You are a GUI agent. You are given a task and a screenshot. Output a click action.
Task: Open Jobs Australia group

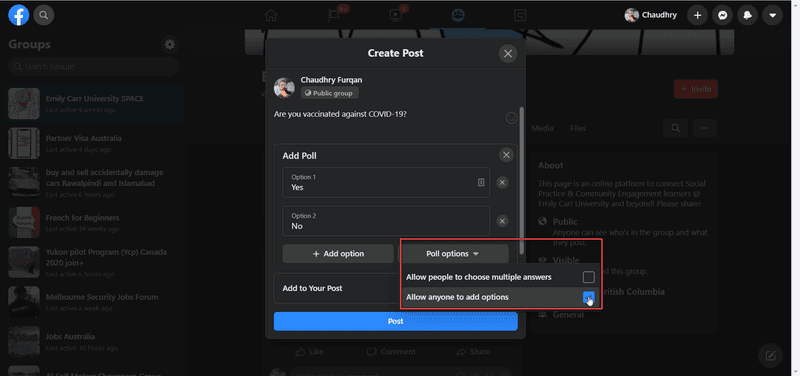(x=94, y=342)
